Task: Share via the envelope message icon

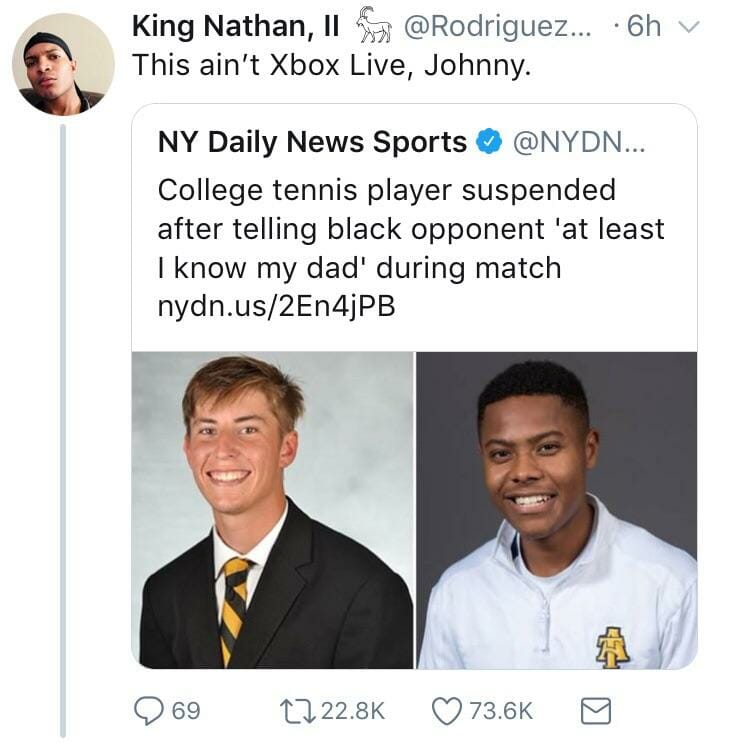Action: point(596,710)
